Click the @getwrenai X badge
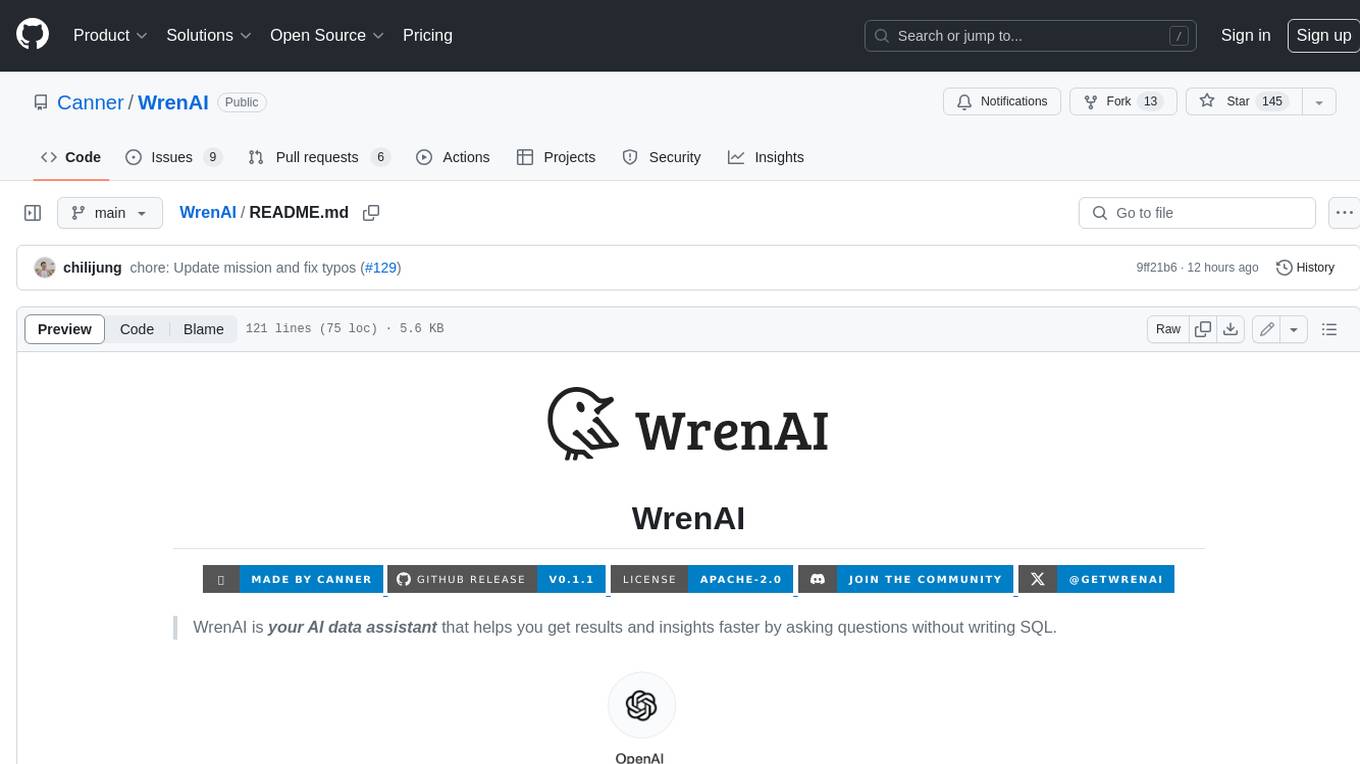 [1096, 579]
